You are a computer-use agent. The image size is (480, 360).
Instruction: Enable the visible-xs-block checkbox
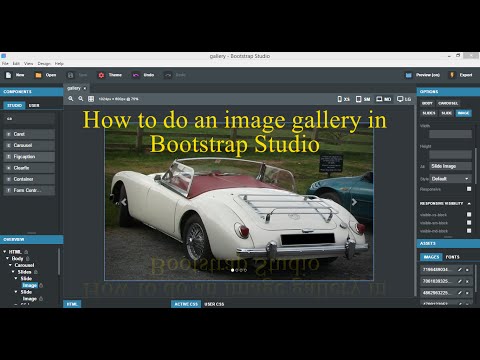pyautogui.click(x=469, y=215)
